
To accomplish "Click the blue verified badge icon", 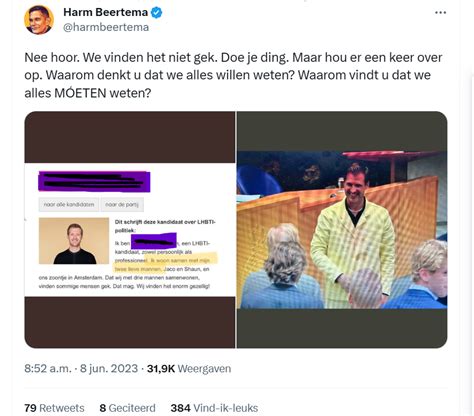I will click(157, 13).
